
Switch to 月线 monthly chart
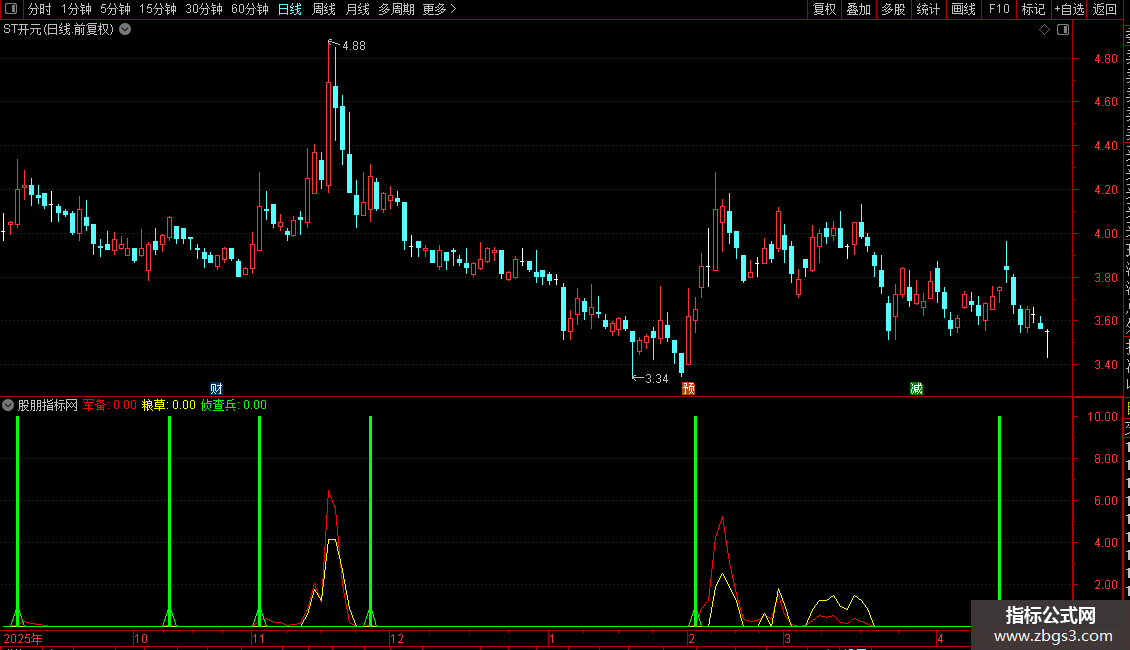tap(357, 9)
